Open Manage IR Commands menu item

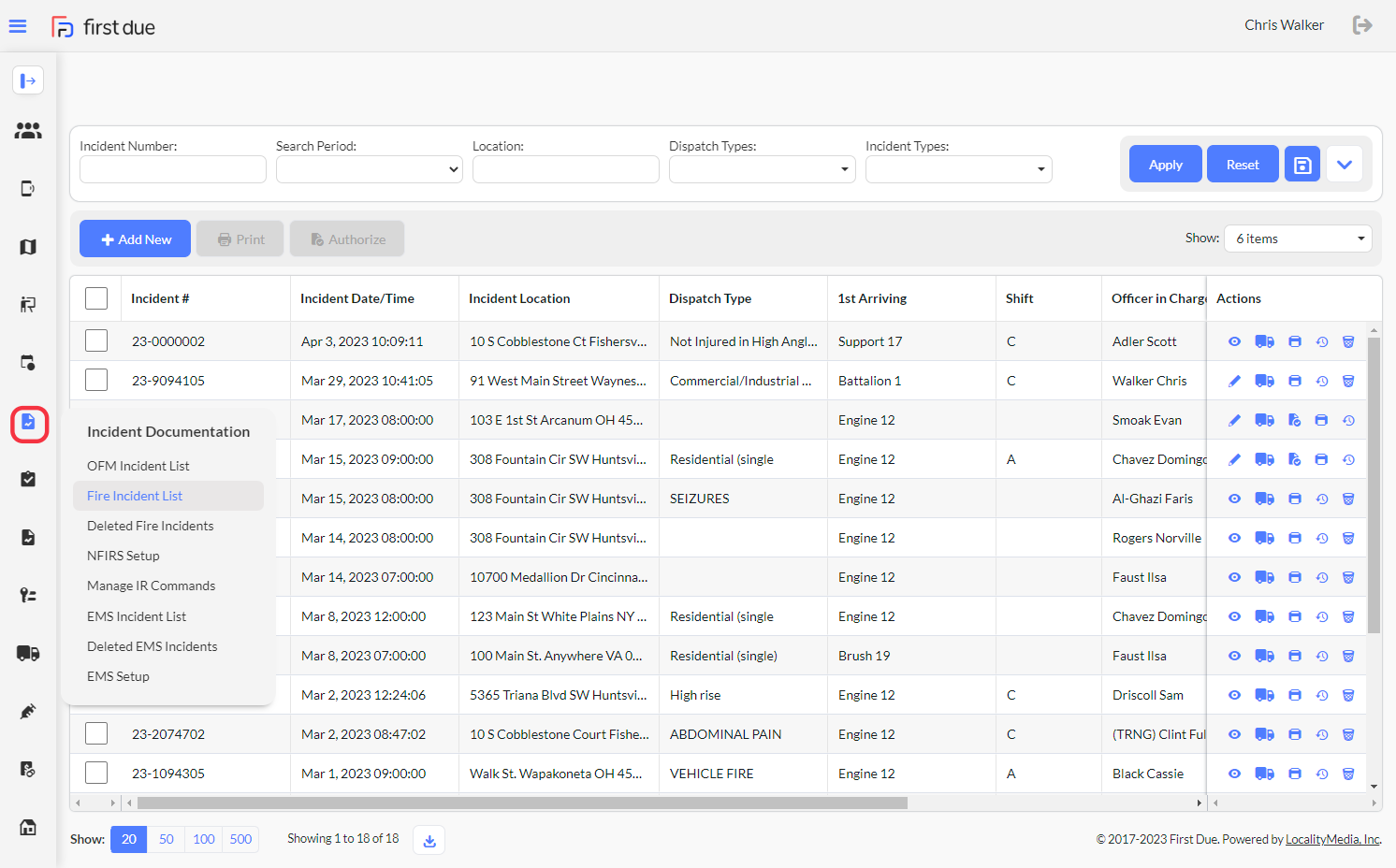click(x=152, y=586)
